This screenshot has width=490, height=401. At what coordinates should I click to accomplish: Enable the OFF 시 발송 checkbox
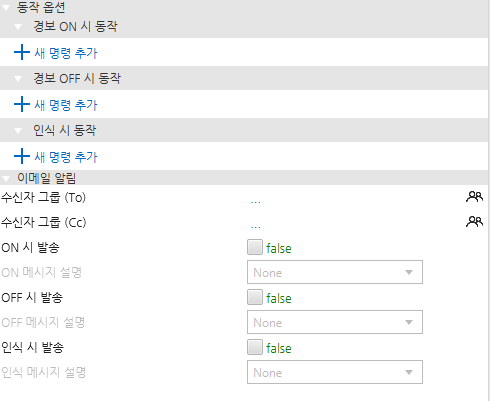[255, 297]
